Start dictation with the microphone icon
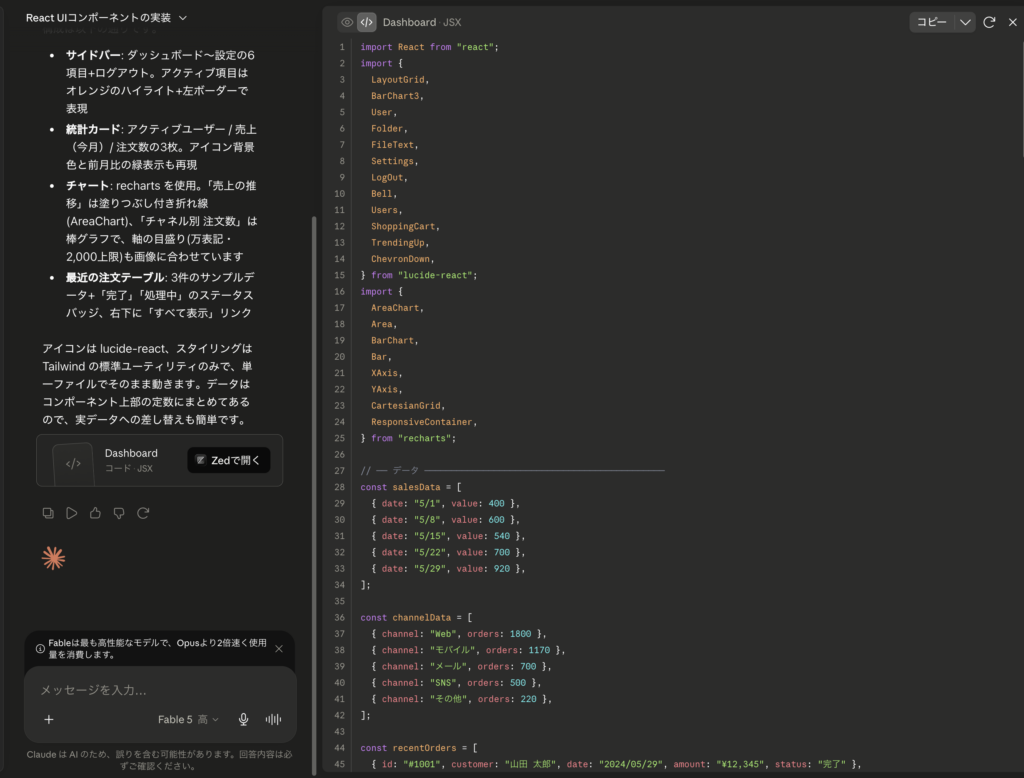The width and height of the screenshot is (1024, 778). point(244,719)
